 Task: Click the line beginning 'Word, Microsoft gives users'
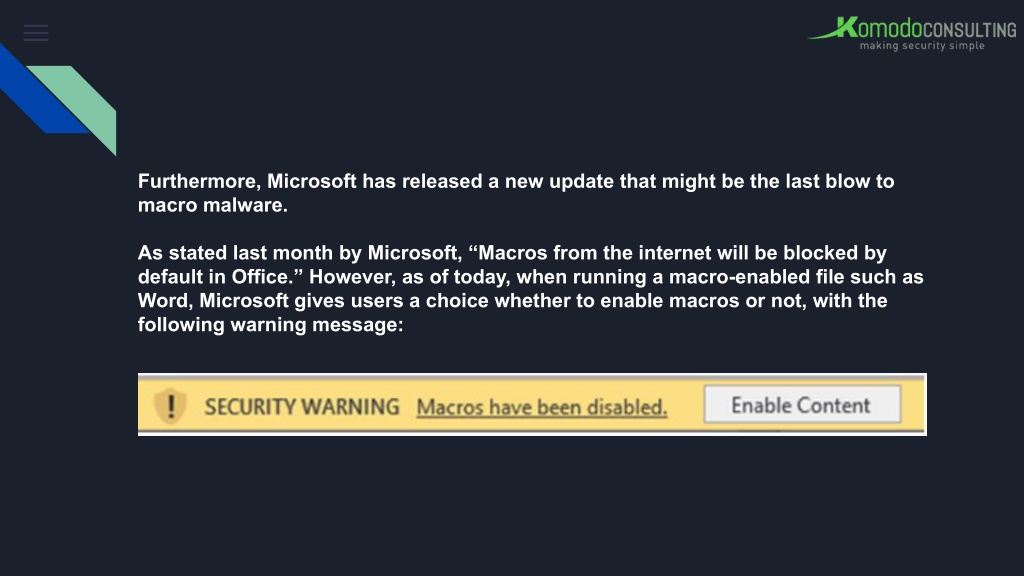coord(513,300)
